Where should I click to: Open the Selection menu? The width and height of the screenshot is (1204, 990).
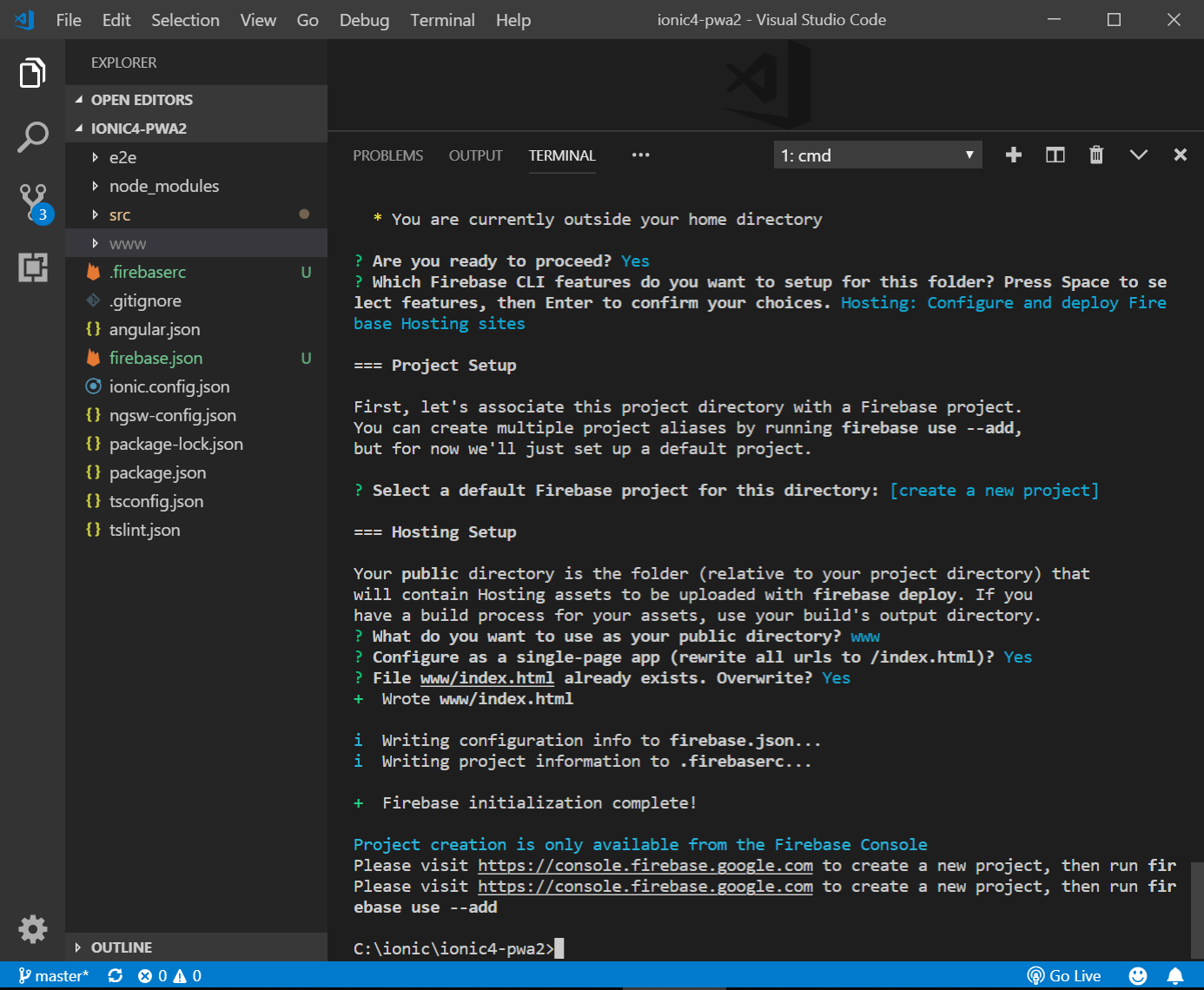click(x=185, y=20)
